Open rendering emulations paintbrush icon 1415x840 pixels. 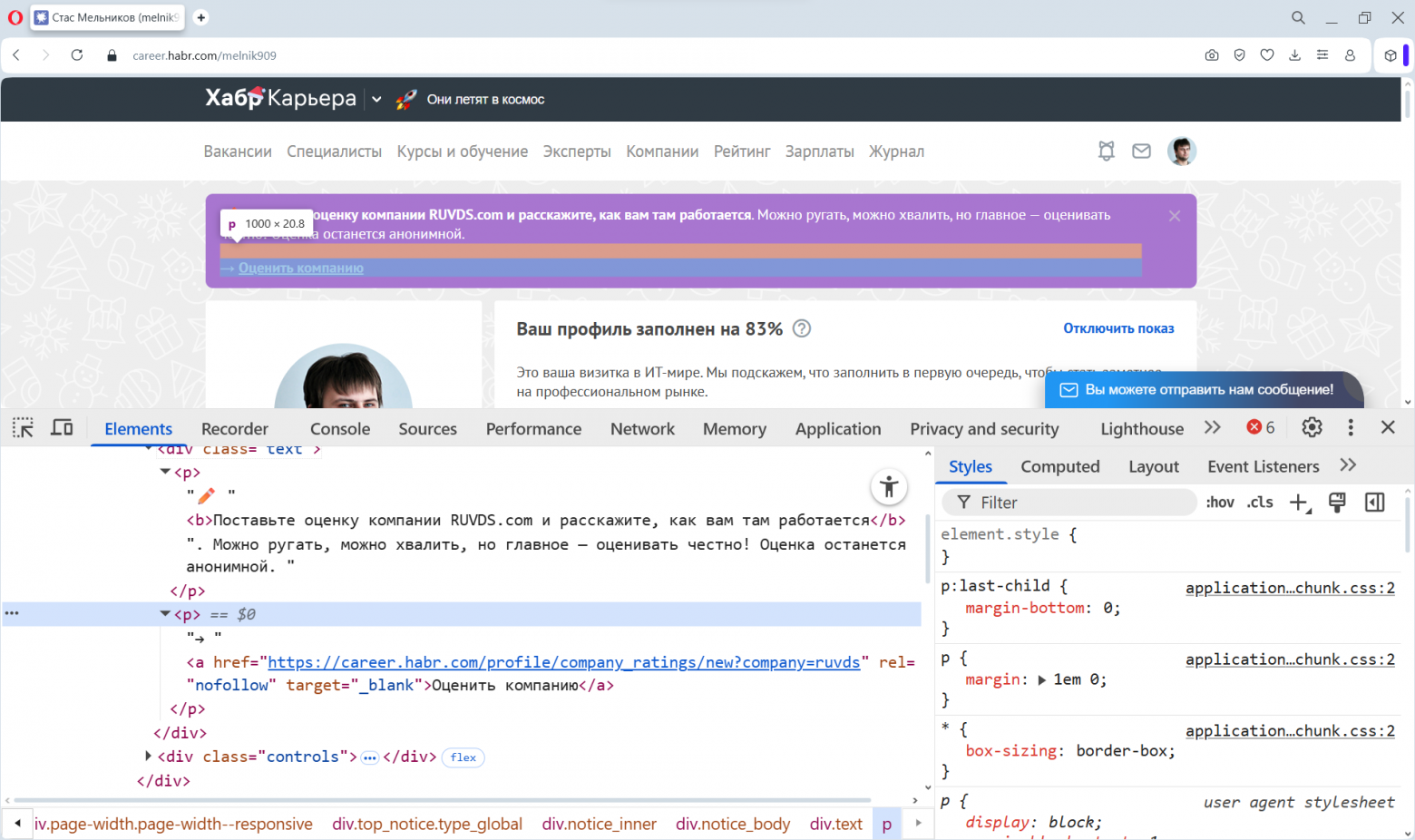pos(1337,503)
